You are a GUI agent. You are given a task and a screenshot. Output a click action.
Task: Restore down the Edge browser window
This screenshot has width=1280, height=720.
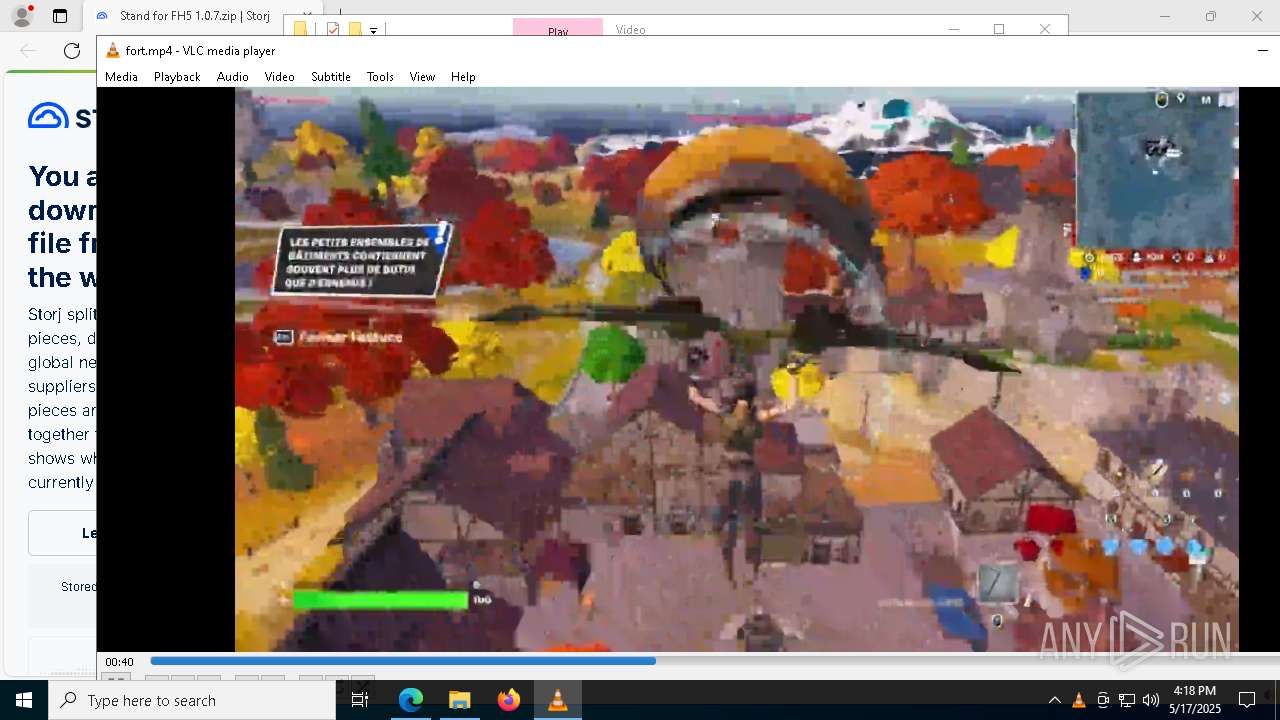[1211, 16]
